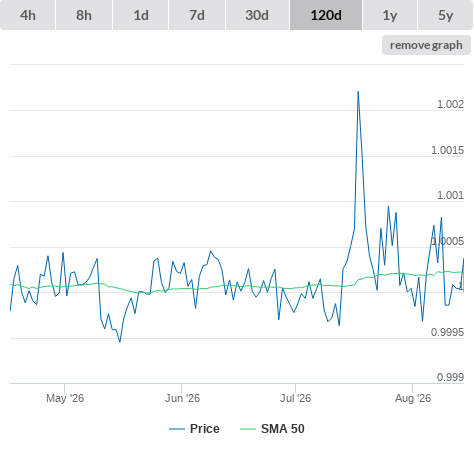
Task: Select the 4h time range tab
Action: (x=28, y=15)
